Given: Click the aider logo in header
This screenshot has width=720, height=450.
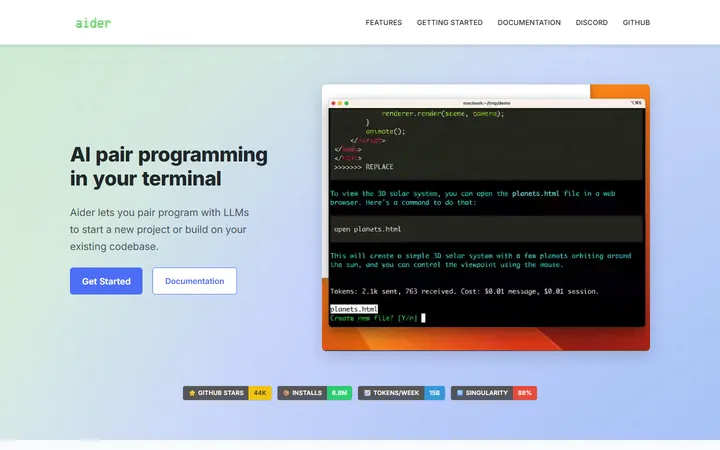Looking at the screenshot, I should point(93,23).
